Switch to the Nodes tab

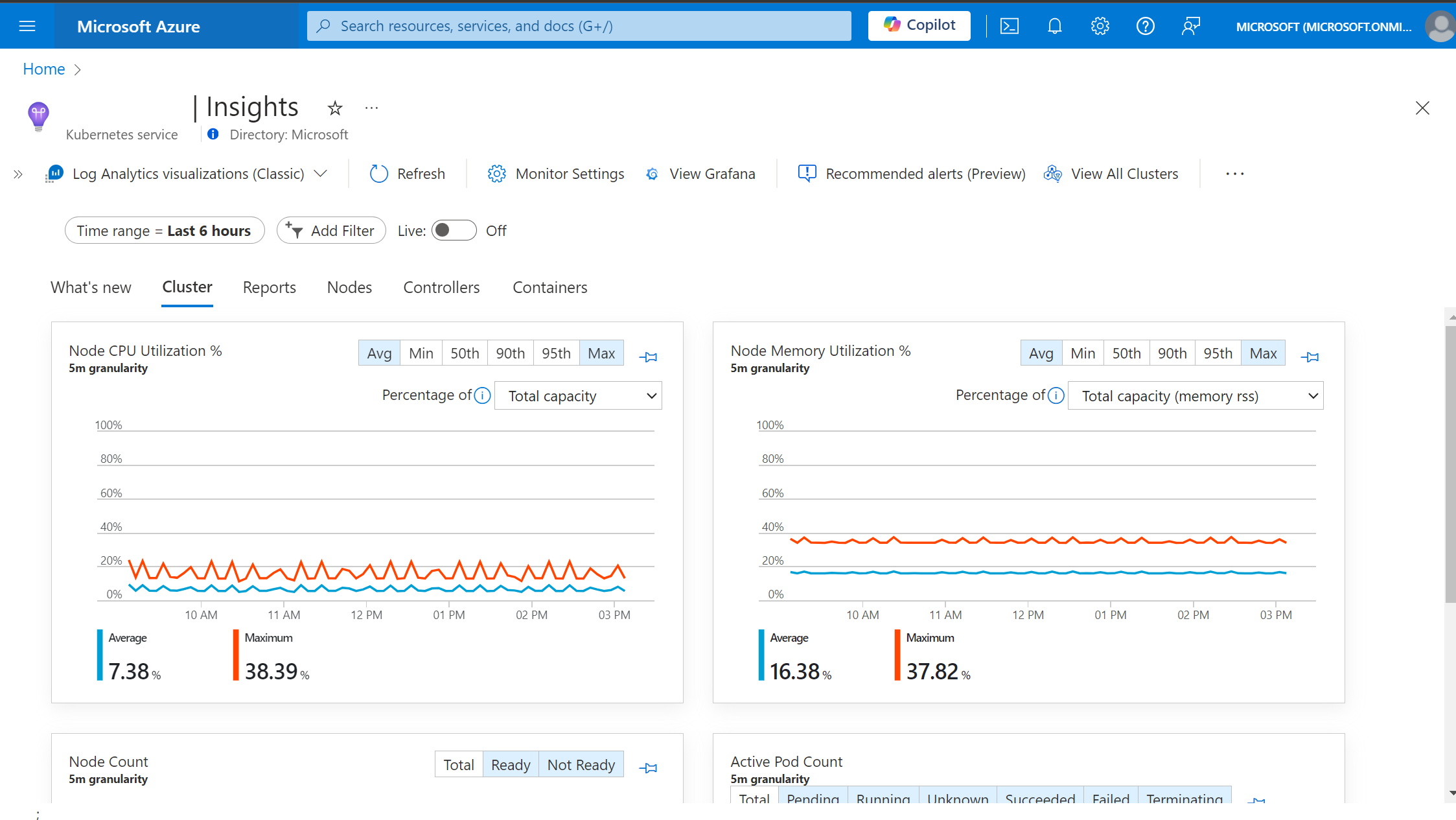coord(349,288)
